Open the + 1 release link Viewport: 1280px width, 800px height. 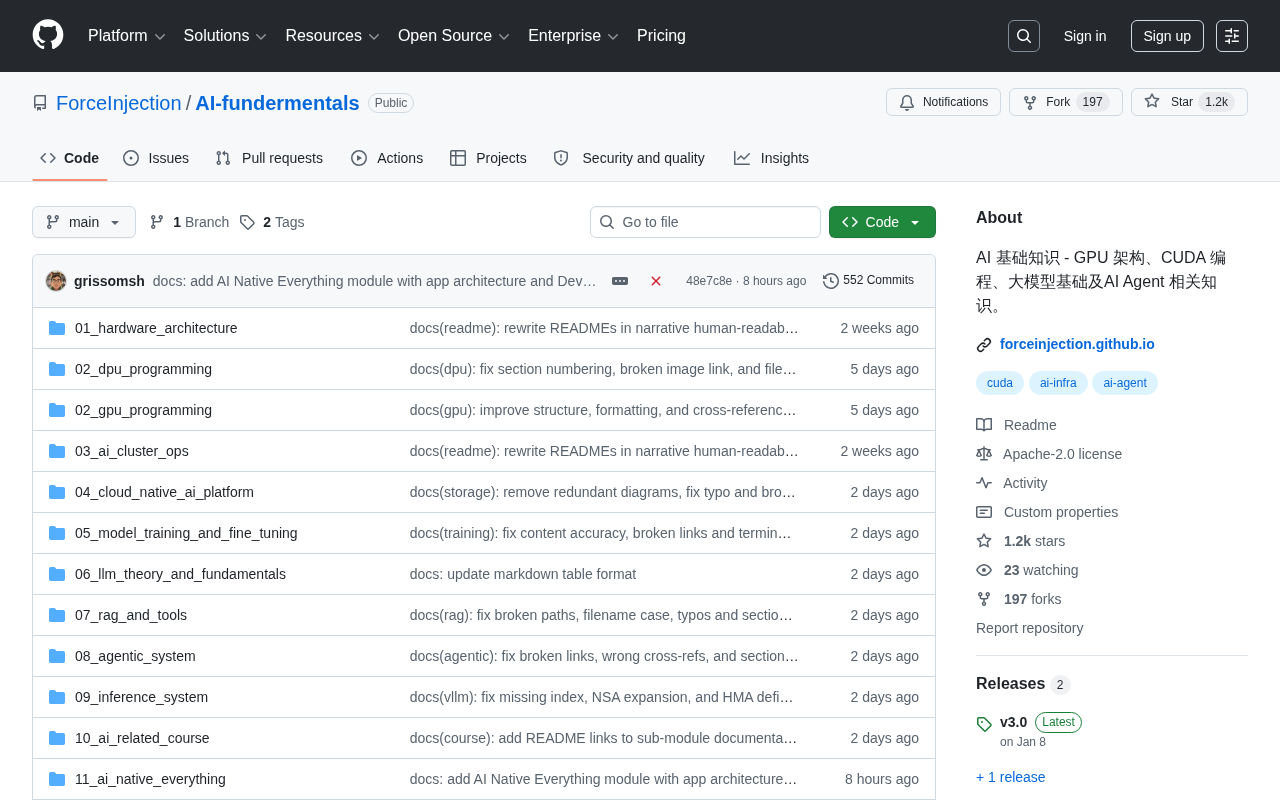pyautogui.click(x=1010, y=777)
